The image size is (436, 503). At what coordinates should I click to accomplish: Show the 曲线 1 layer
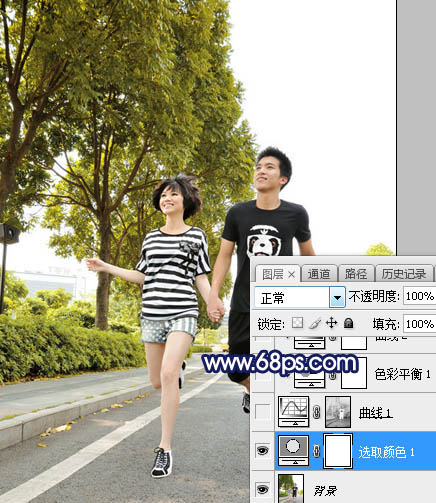point(263,412)
